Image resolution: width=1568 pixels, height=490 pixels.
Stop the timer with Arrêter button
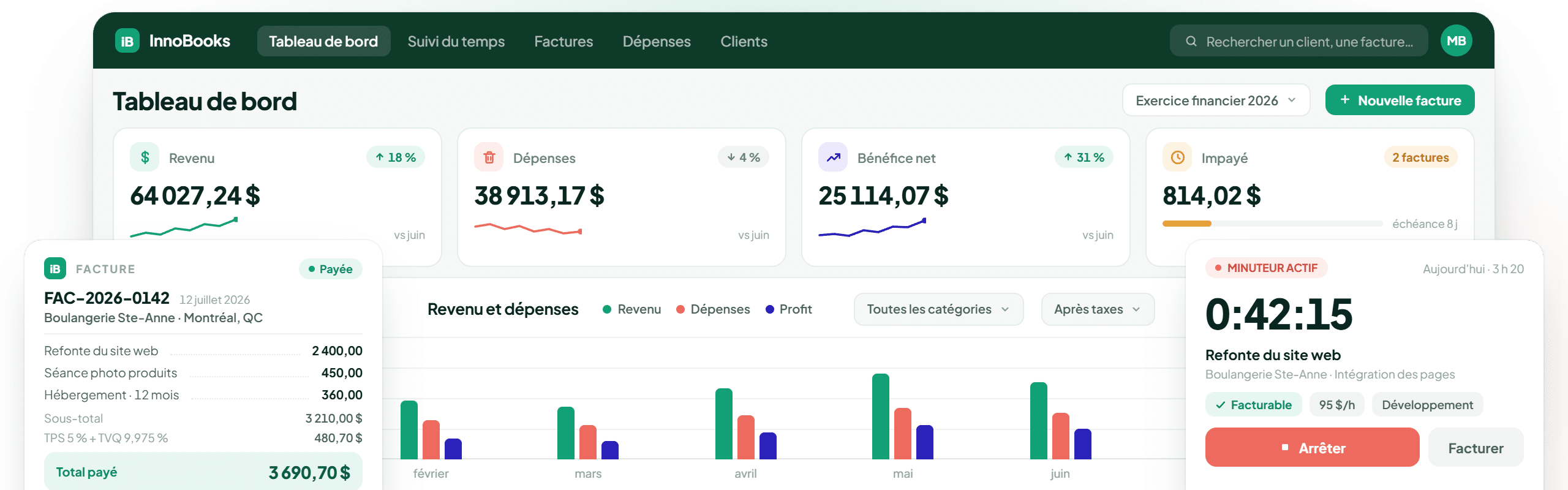click(1312, 448)
